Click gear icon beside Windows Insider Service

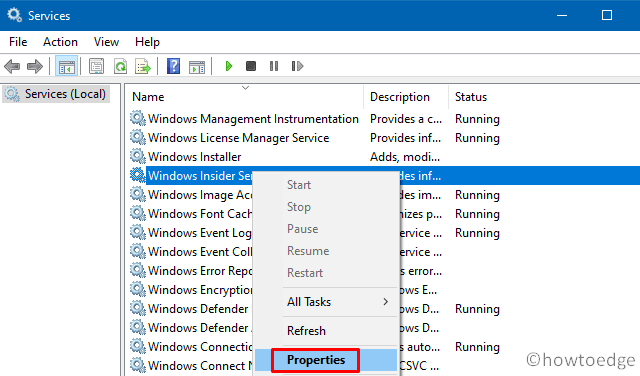click(138, 176)
